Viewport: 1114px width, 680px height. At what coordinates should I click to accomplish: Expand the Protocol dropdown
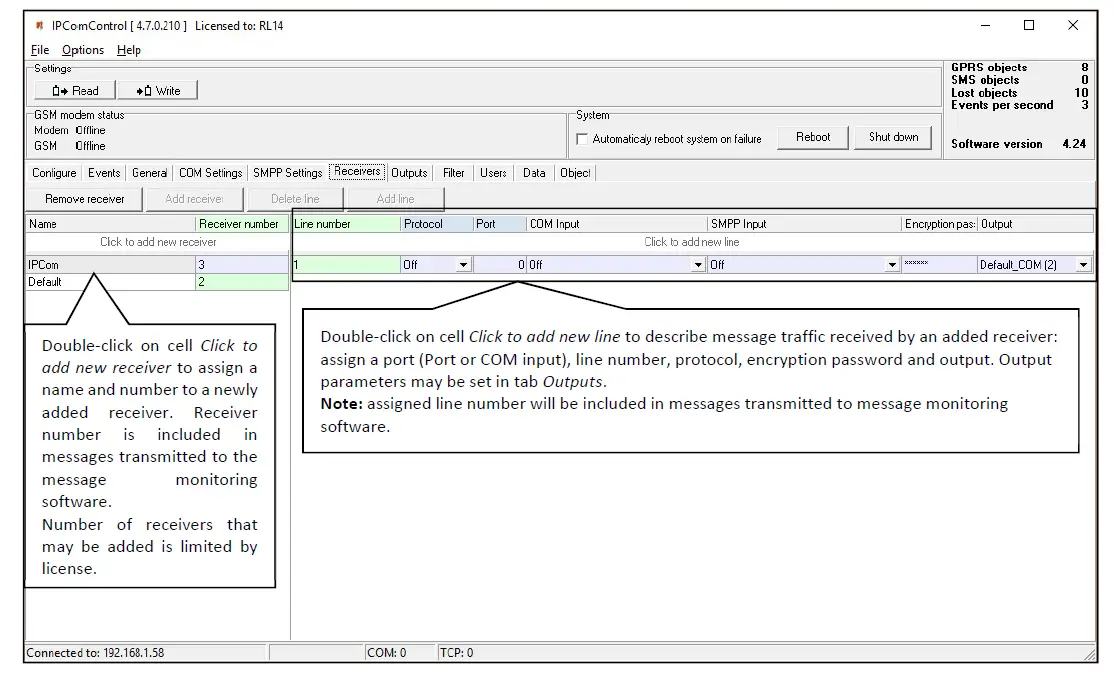[463, 266]
